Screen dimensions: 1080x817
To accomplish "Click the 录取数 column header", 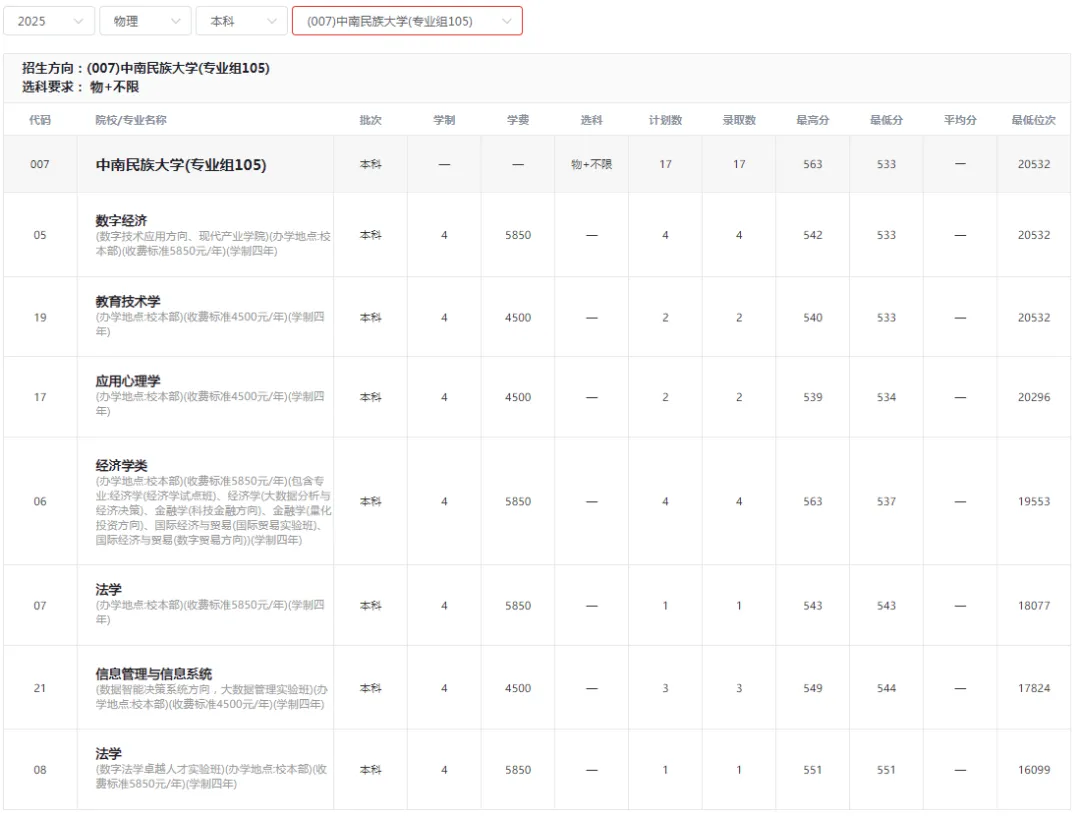I will point(739,120).
